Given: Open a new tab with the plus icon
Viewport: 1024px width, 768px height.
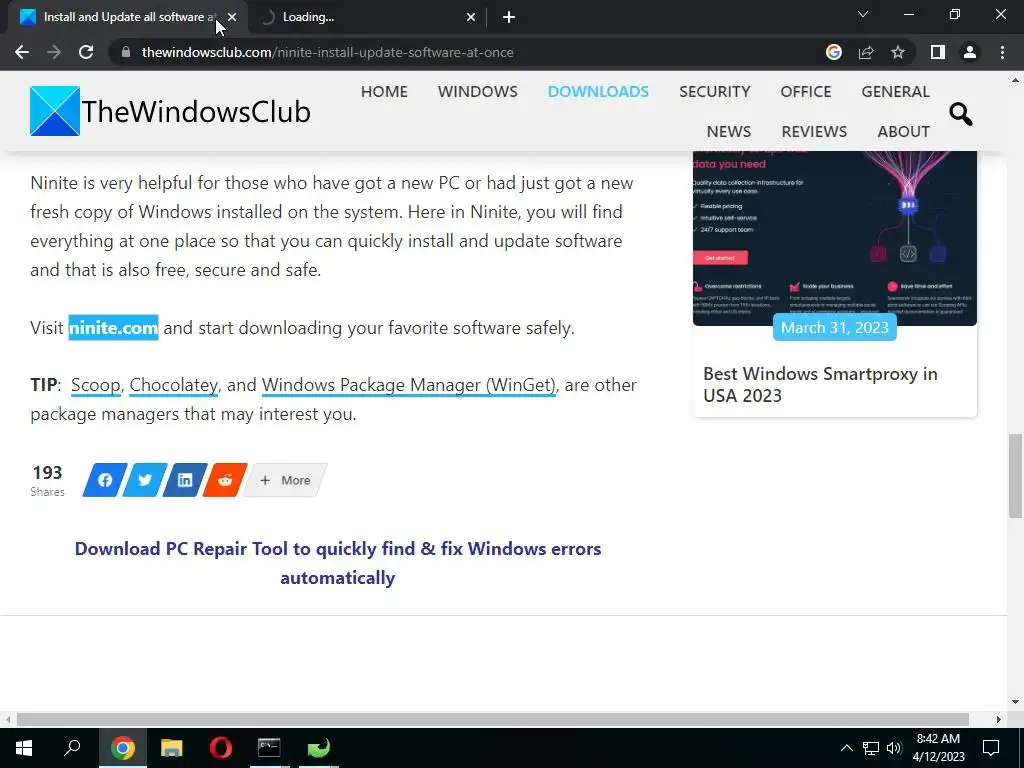Looking at the screenshot, I should (x=509, y=17).
